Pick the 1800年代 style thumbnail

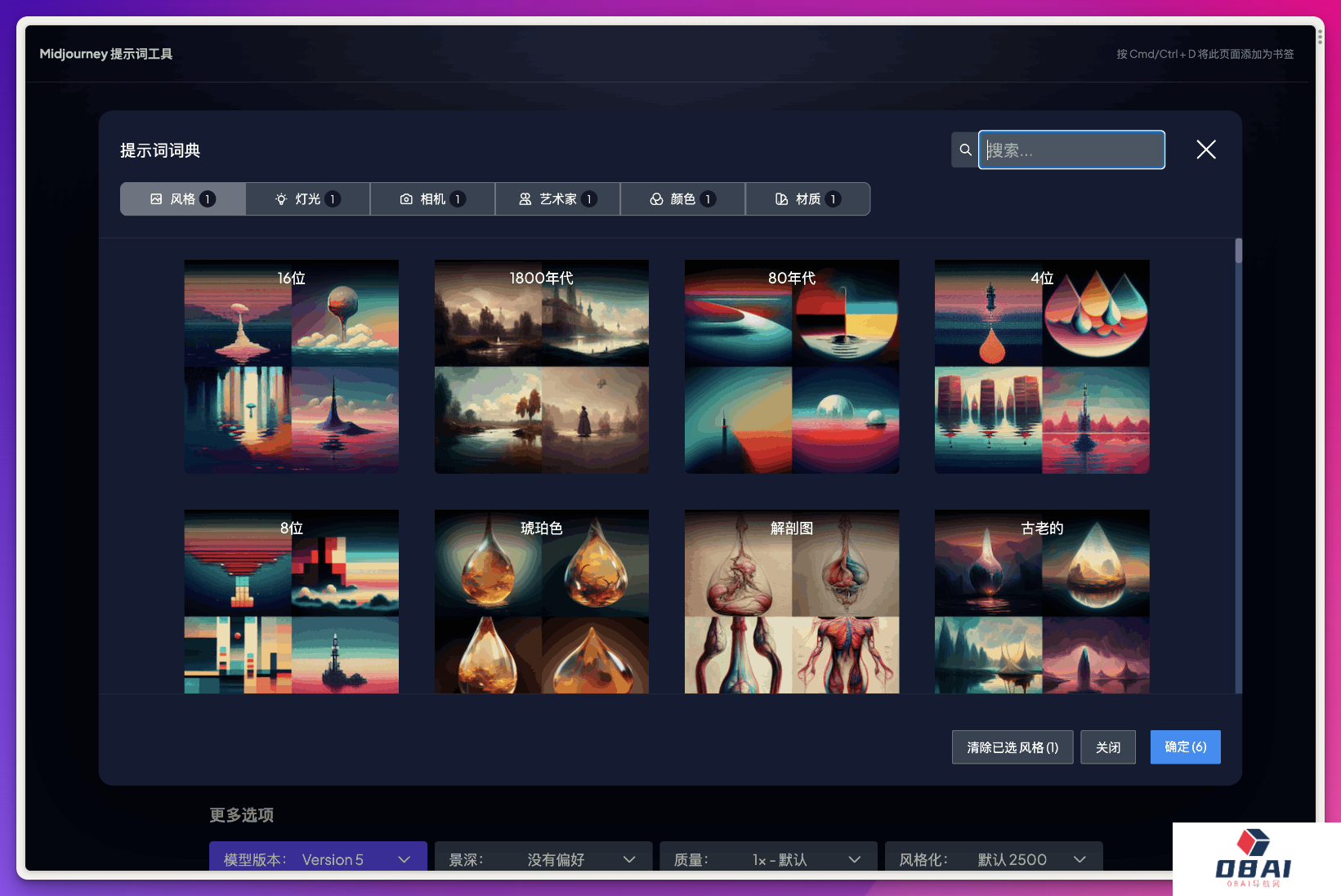tap(542, 367)
